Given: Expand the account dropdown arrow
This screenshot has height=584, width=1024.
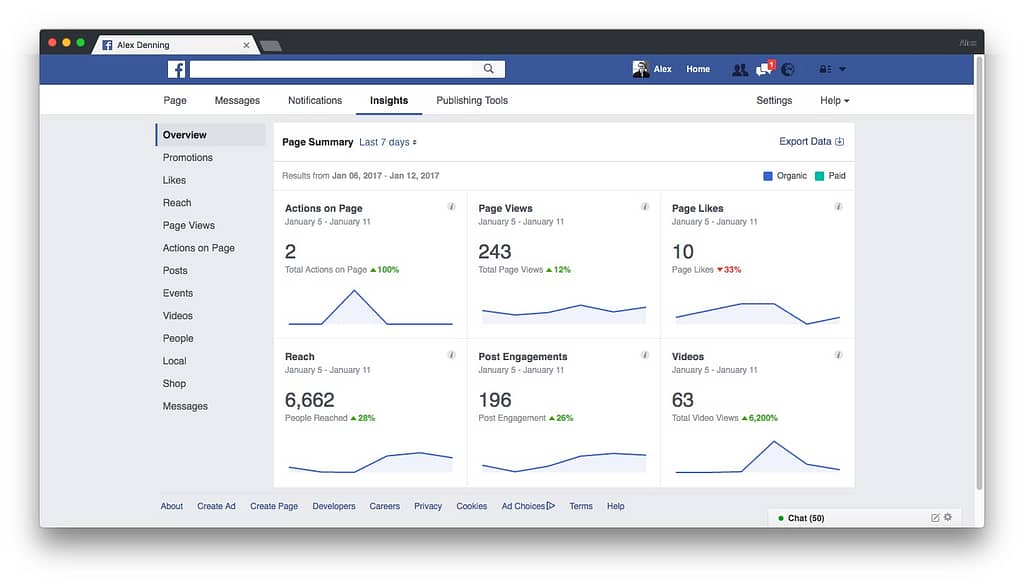Looking at the screenshot, I should tap(842, 69).
